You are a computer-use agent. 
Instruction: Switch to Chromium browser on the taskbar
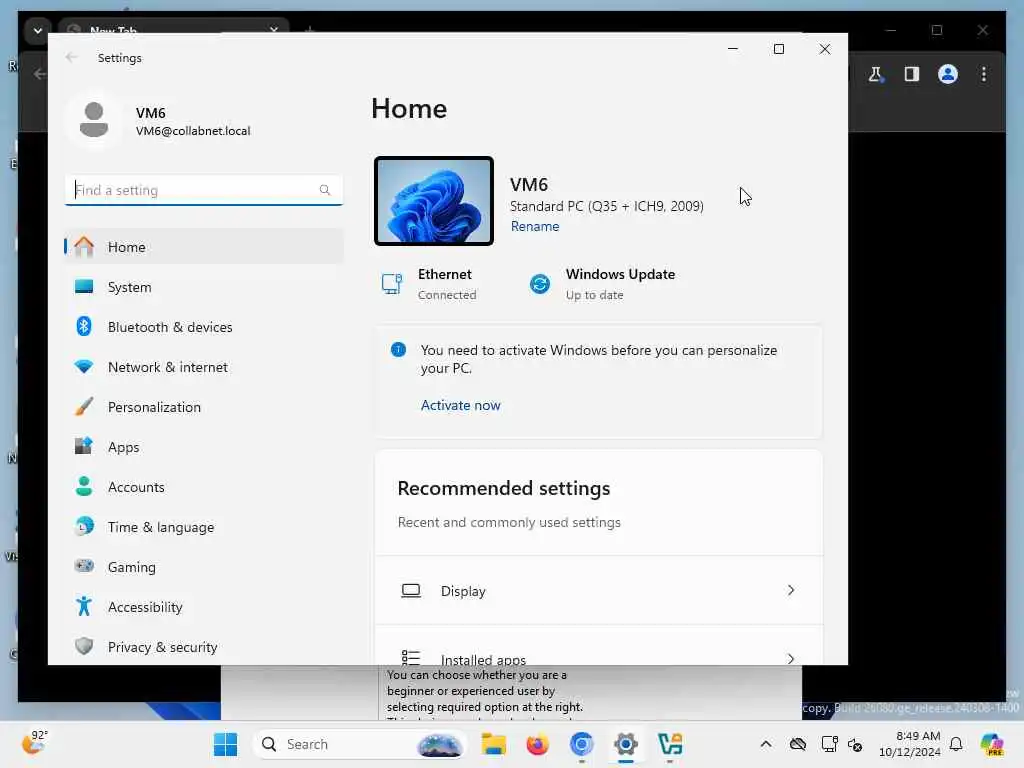click(581, 744)
